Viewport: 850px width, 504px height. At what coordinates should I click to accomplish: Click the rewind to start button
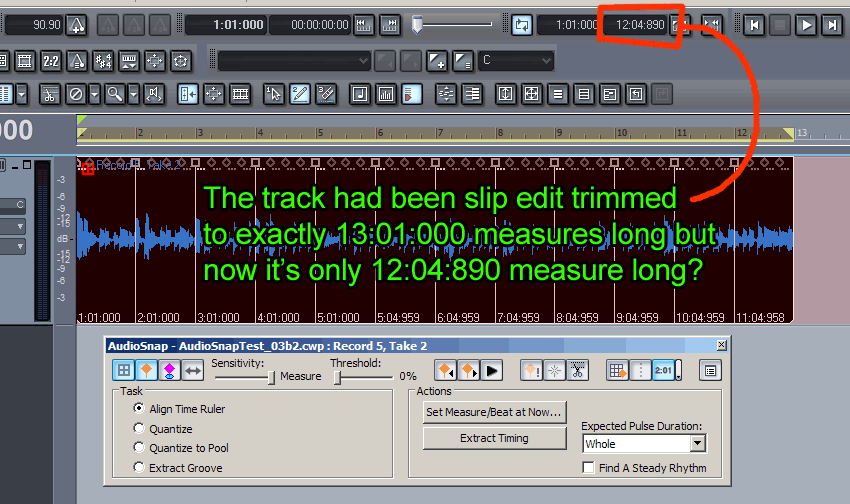click(x=755, y=25)
